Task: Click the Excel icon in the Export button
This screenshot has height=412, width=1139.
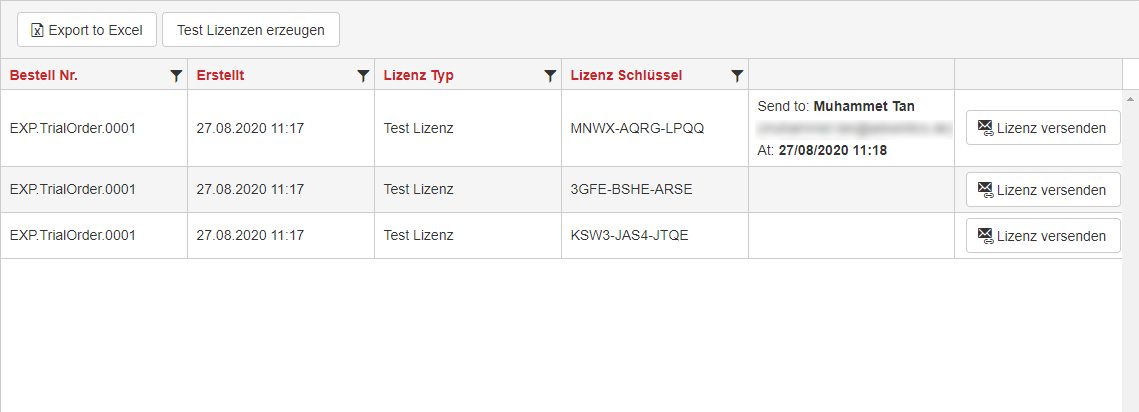Action: (38, 31)
